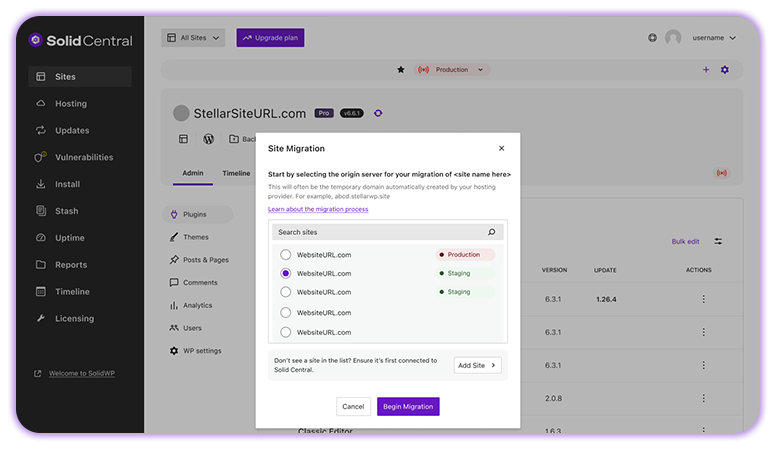
Task: Expand the username account menu
Action: 714,38
